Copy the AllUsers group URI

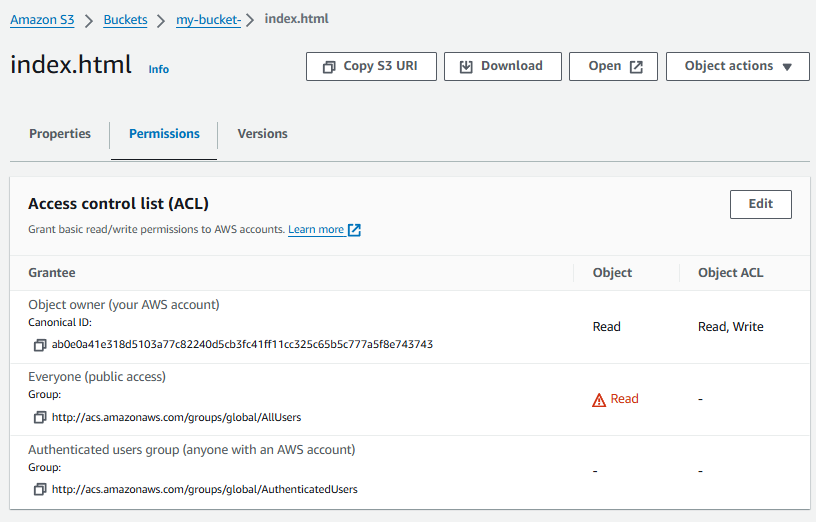40,417
